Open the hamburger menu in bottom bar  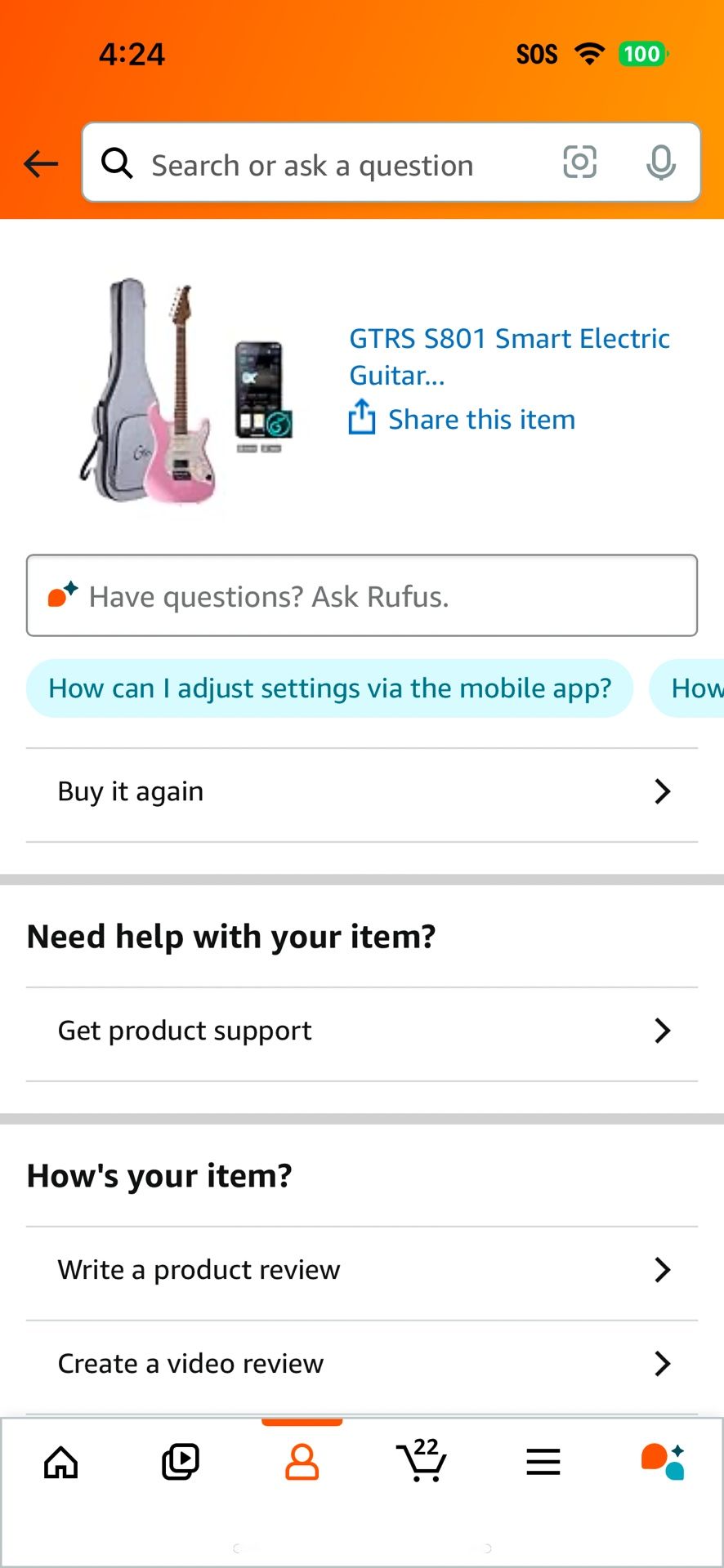543,1462
